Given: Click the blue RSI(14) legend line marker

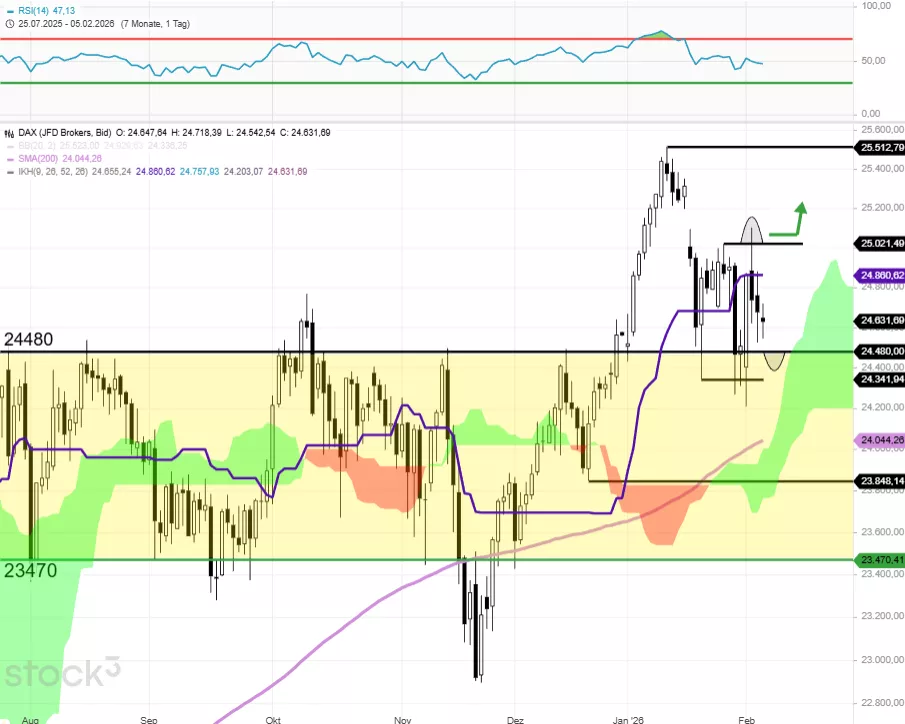Looking at the screenshot, I should tap(7, 9).
